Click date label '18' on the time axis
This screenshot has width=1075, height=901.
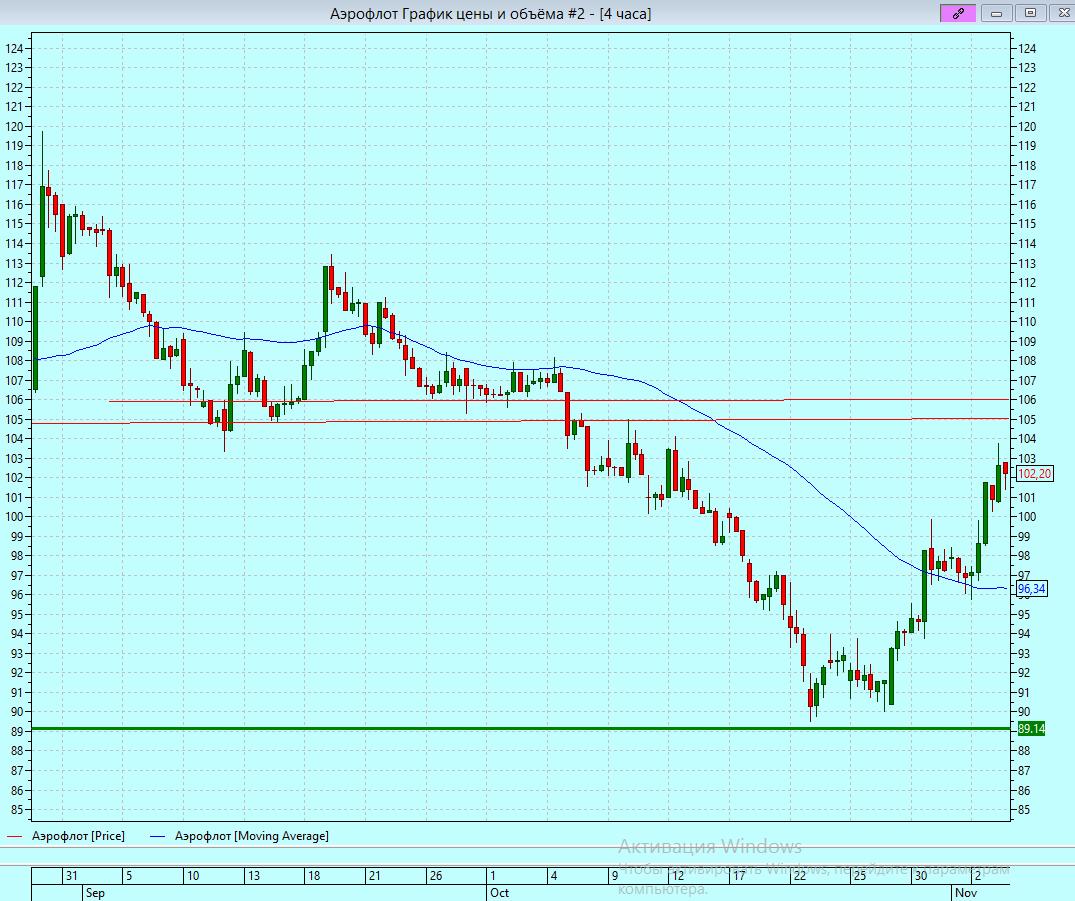pyautogui.click(x=314, y=876)
